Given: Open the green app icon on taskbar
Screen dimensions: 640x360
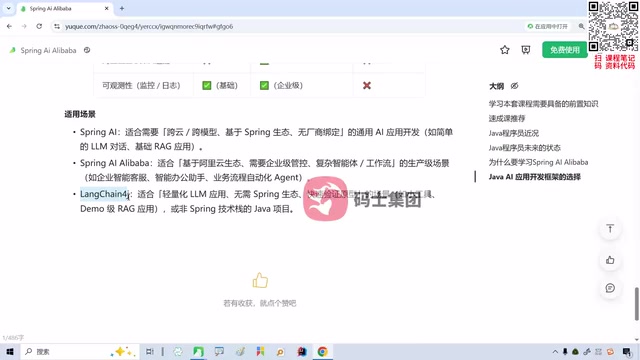Looking at the screenshot, I should (198, 351).
